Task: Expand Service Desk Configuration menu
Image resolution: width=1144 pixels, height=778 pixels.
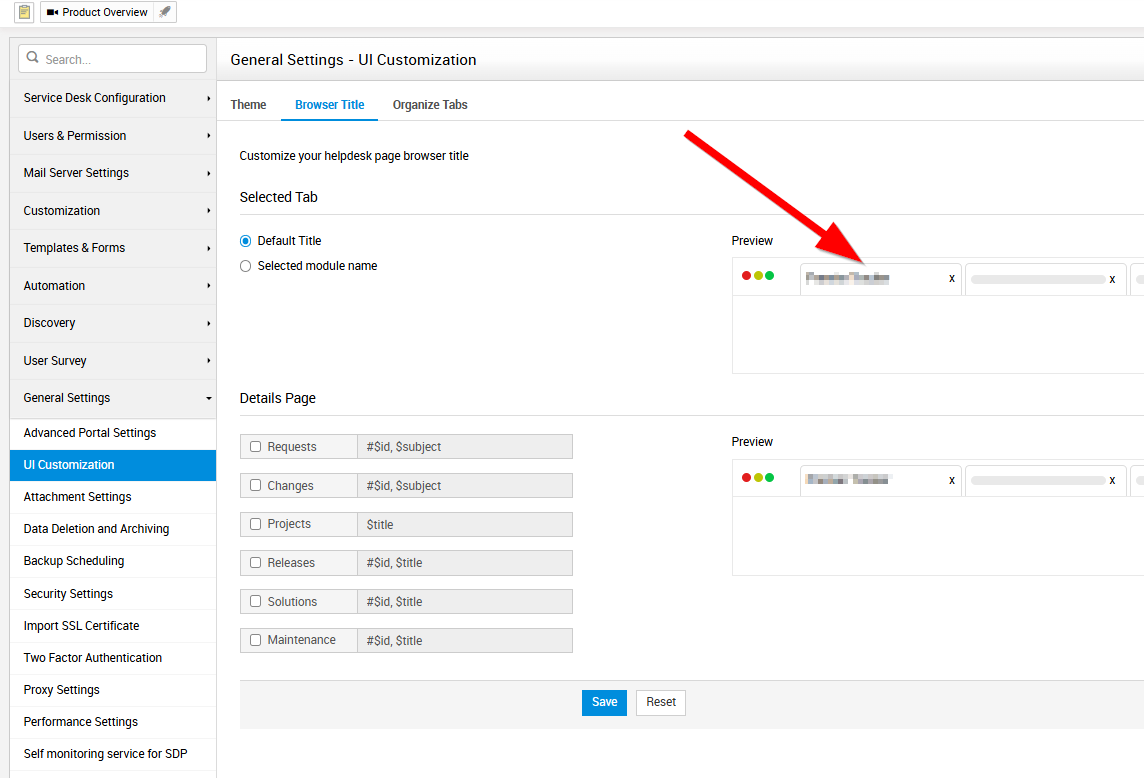Action: pyautogui.click(x=112, y=98)
